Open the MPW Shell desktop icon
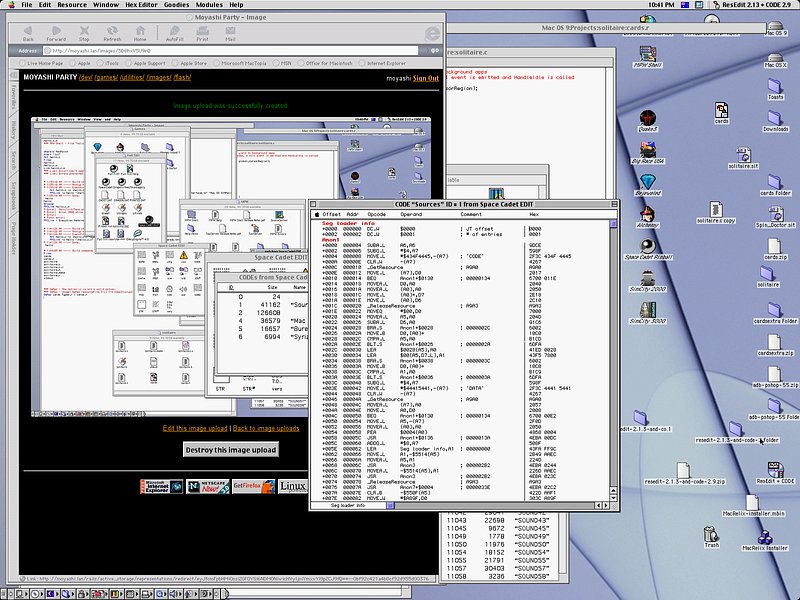The image size is (800, 600). (x=647, y=54)
